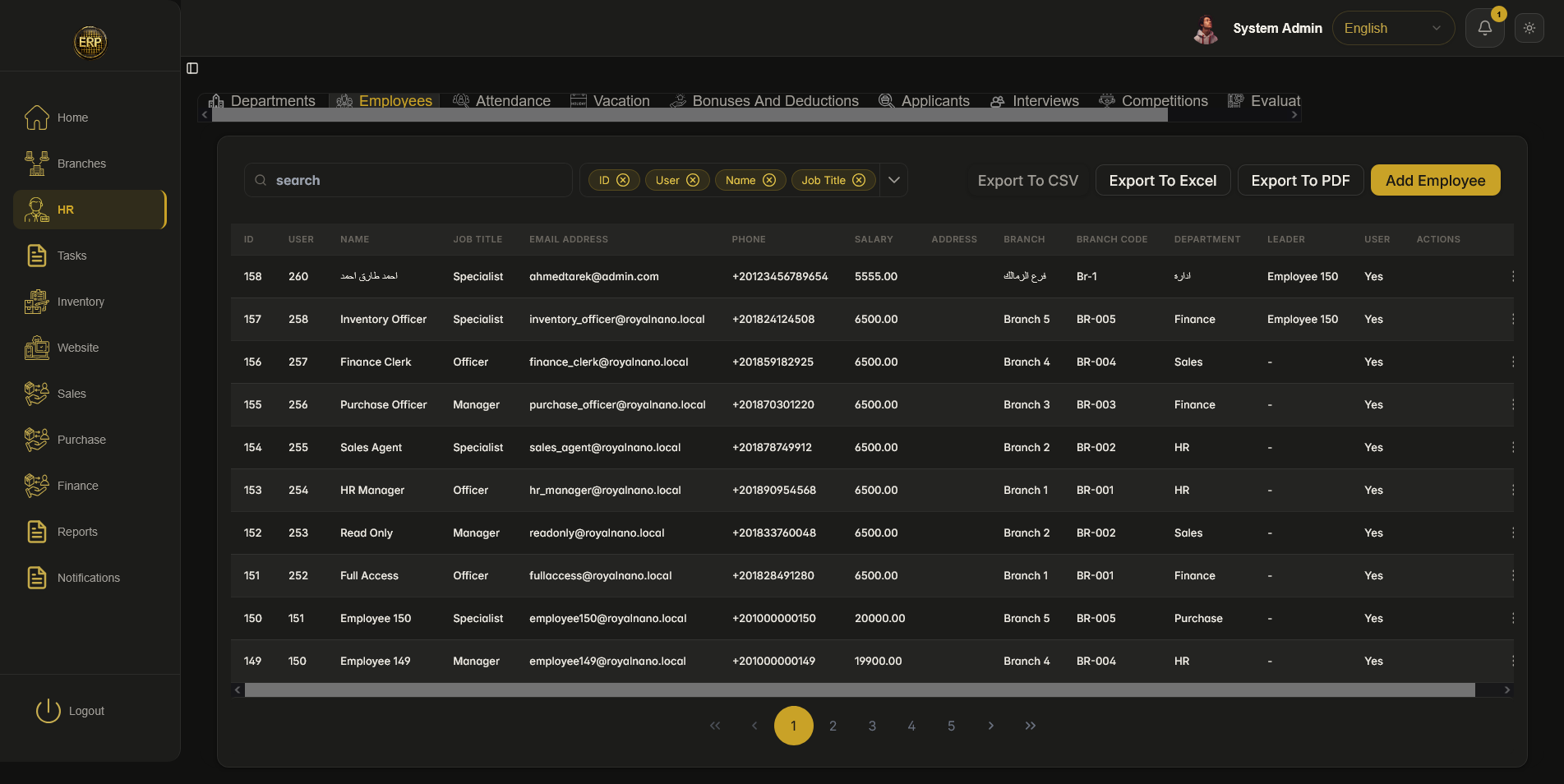Click Purchase Officer name cell
Viewport: 1564px width, 784px height.
tap(383, 404)
